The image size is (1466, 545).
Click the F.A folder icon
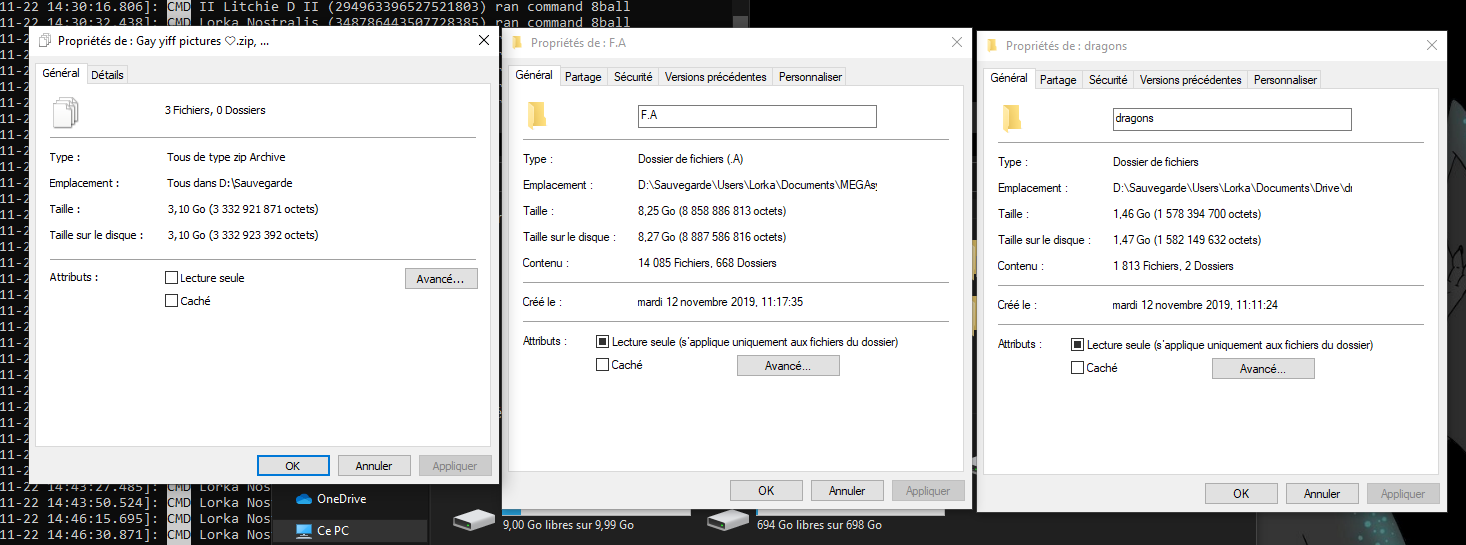538,116
